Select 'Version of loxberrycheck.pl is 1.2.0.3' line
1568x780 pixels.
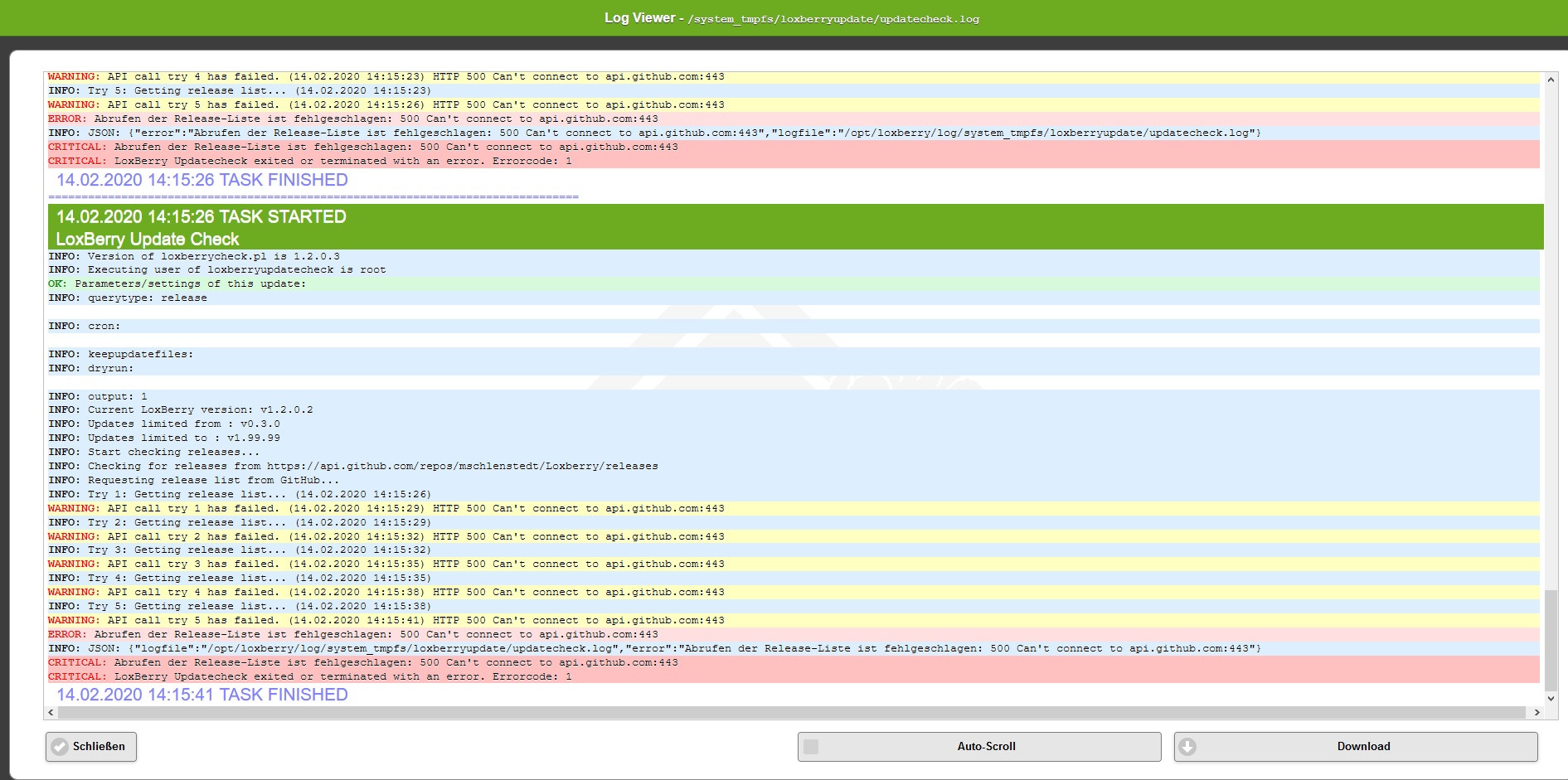(x=794, y=256)
